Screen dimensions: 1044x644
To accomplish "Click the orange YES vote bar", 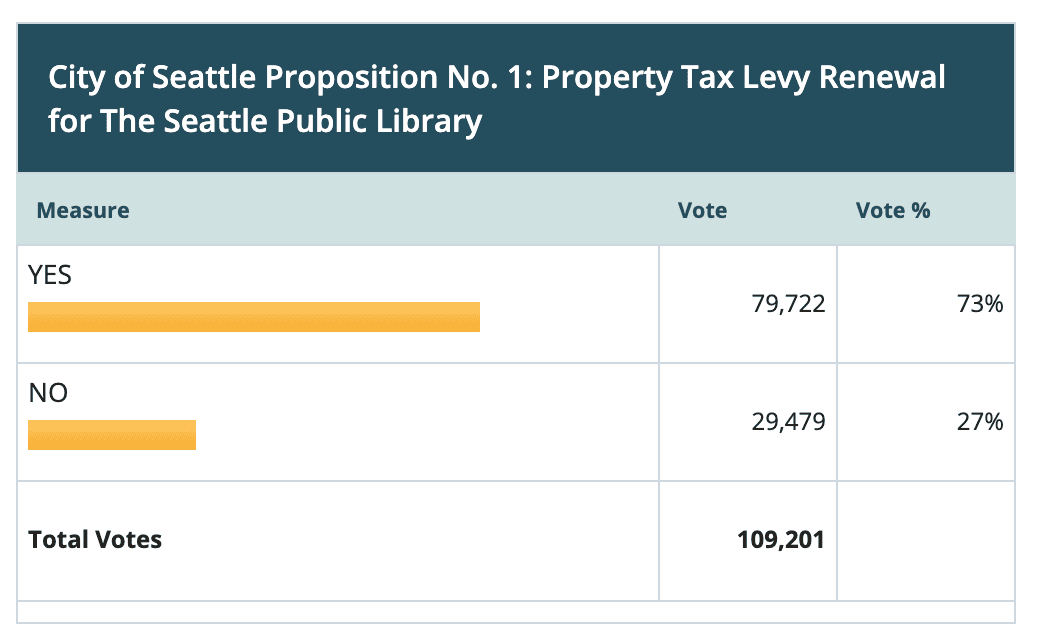I will point(254,316).
